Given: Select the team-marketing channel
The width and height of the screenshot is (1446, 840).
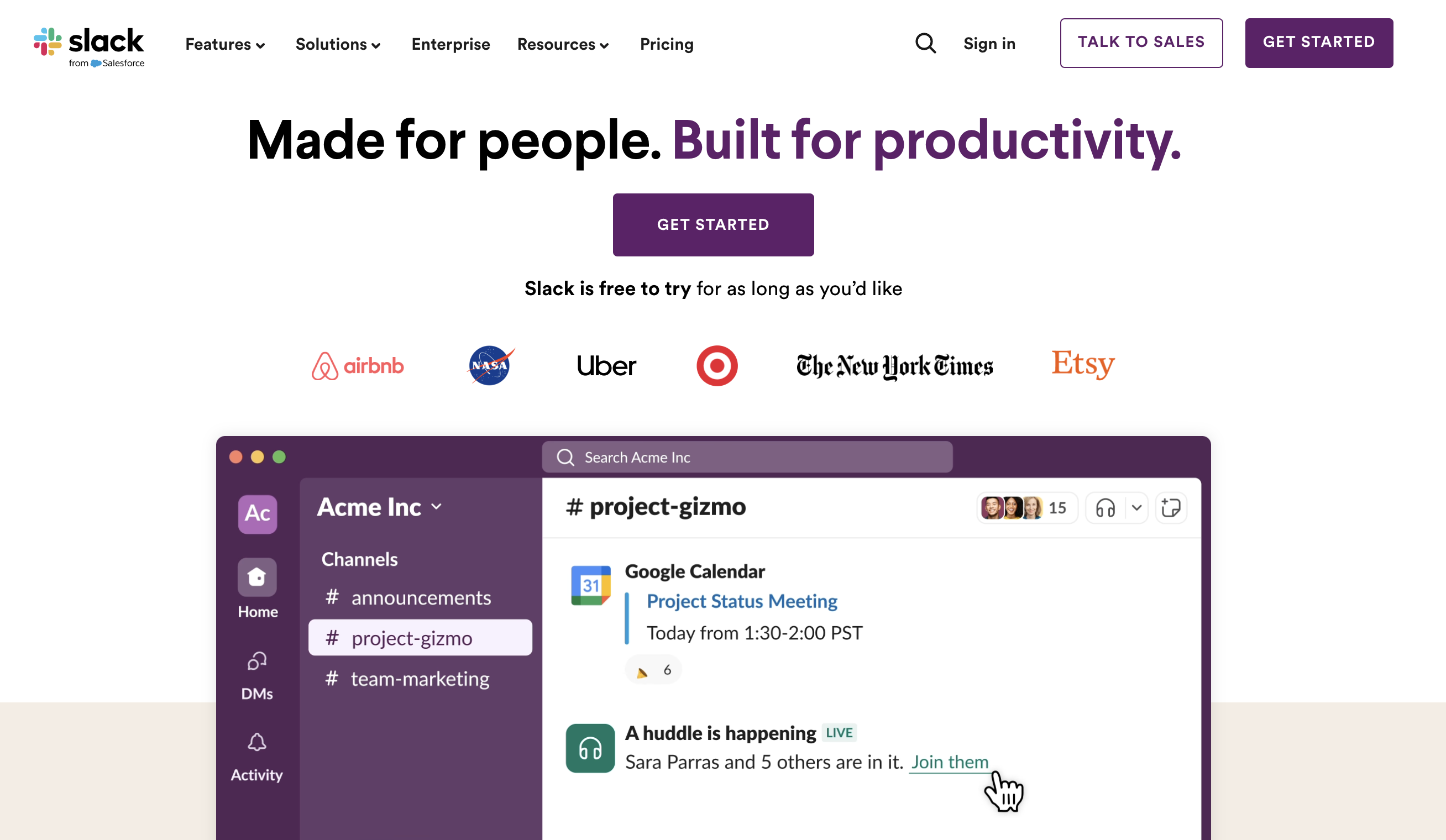Looking at the screenshot, I should 420,679.
